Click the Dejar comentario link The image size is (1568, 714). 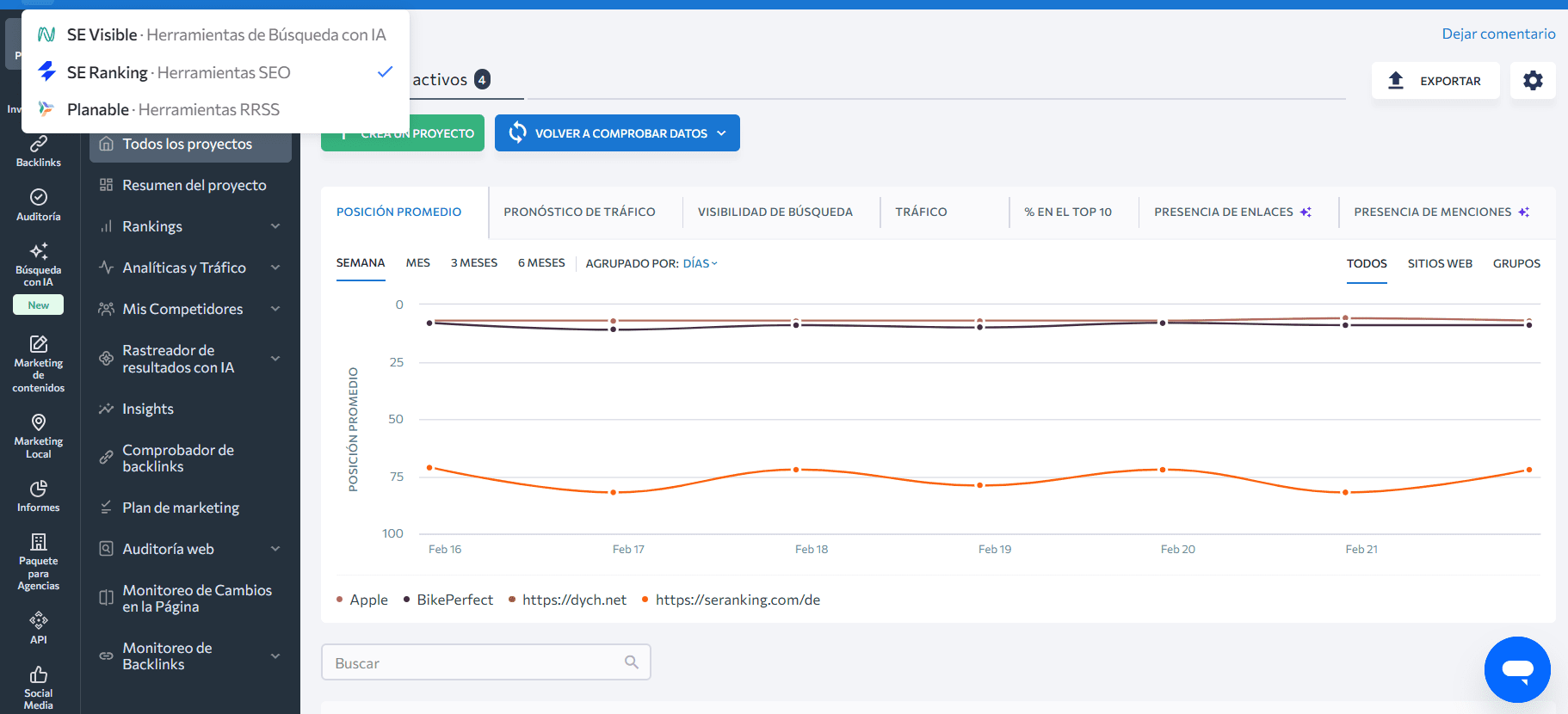click(1498, 34)
